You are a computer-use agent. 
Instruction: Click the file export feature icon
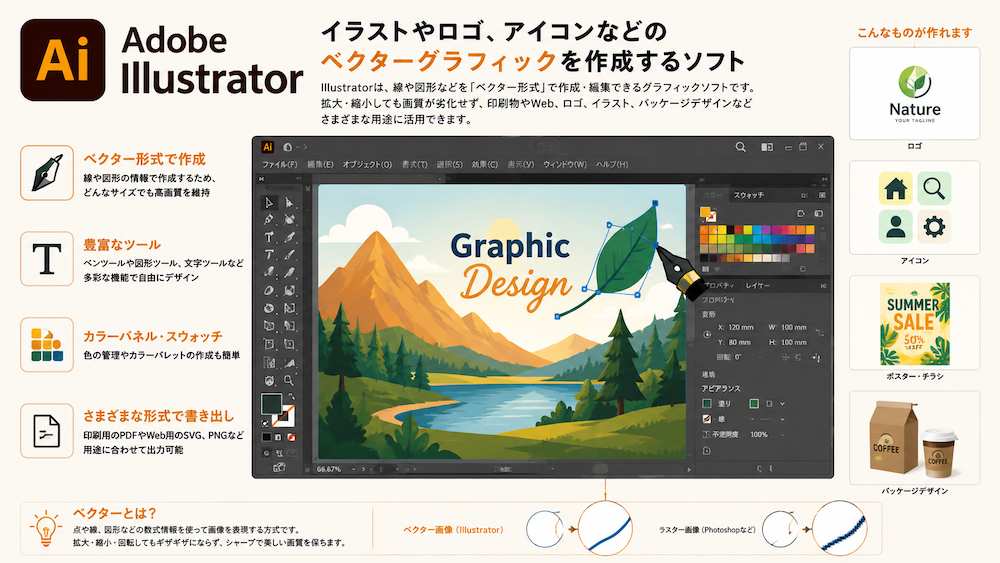pyautogui.click(x=47, y=430)
